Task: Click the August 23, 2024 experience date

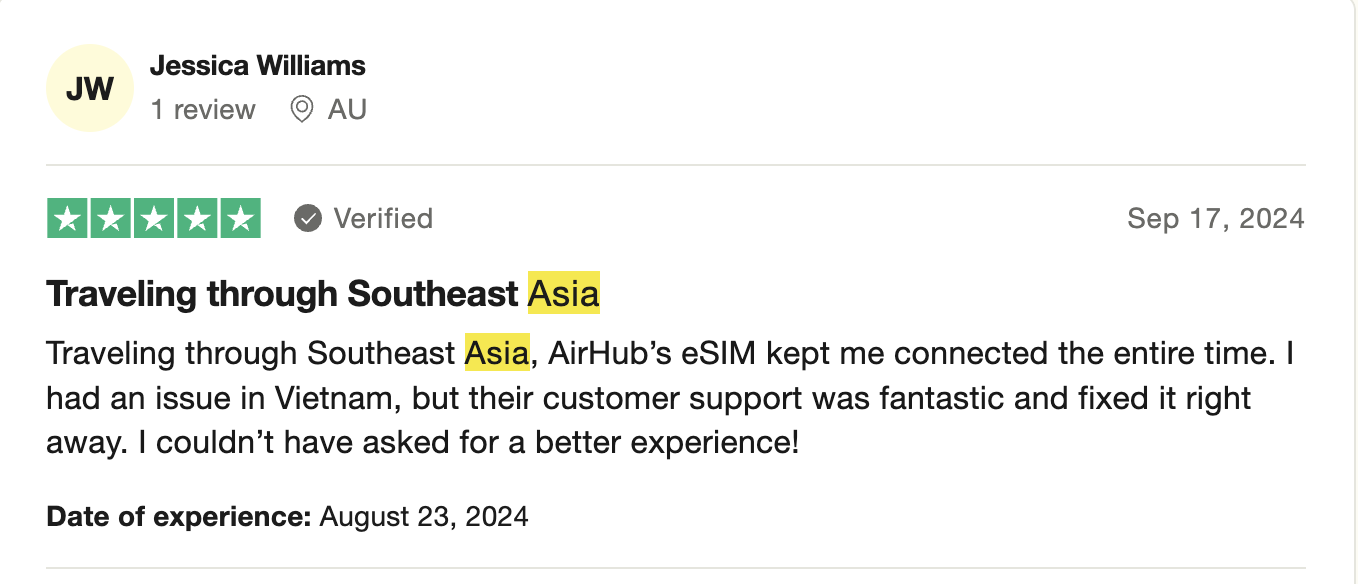Action: point(424,517)
